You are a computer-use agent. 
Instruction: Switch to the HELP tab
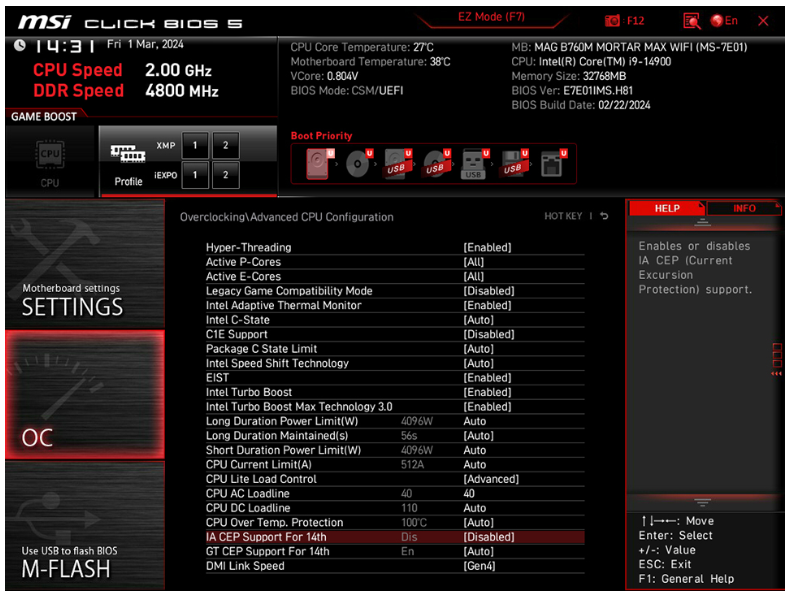tap(667, 208)
